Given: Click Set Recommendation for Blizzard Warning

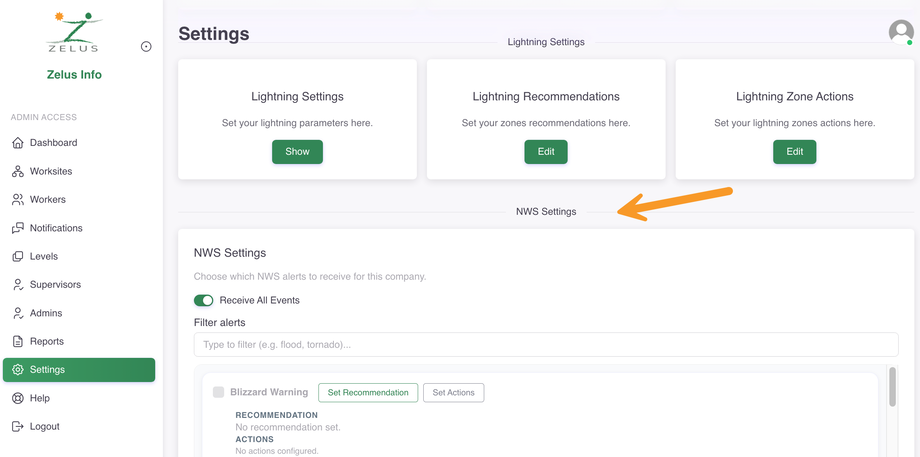Looking at the screenshot, I should point(368,393).
